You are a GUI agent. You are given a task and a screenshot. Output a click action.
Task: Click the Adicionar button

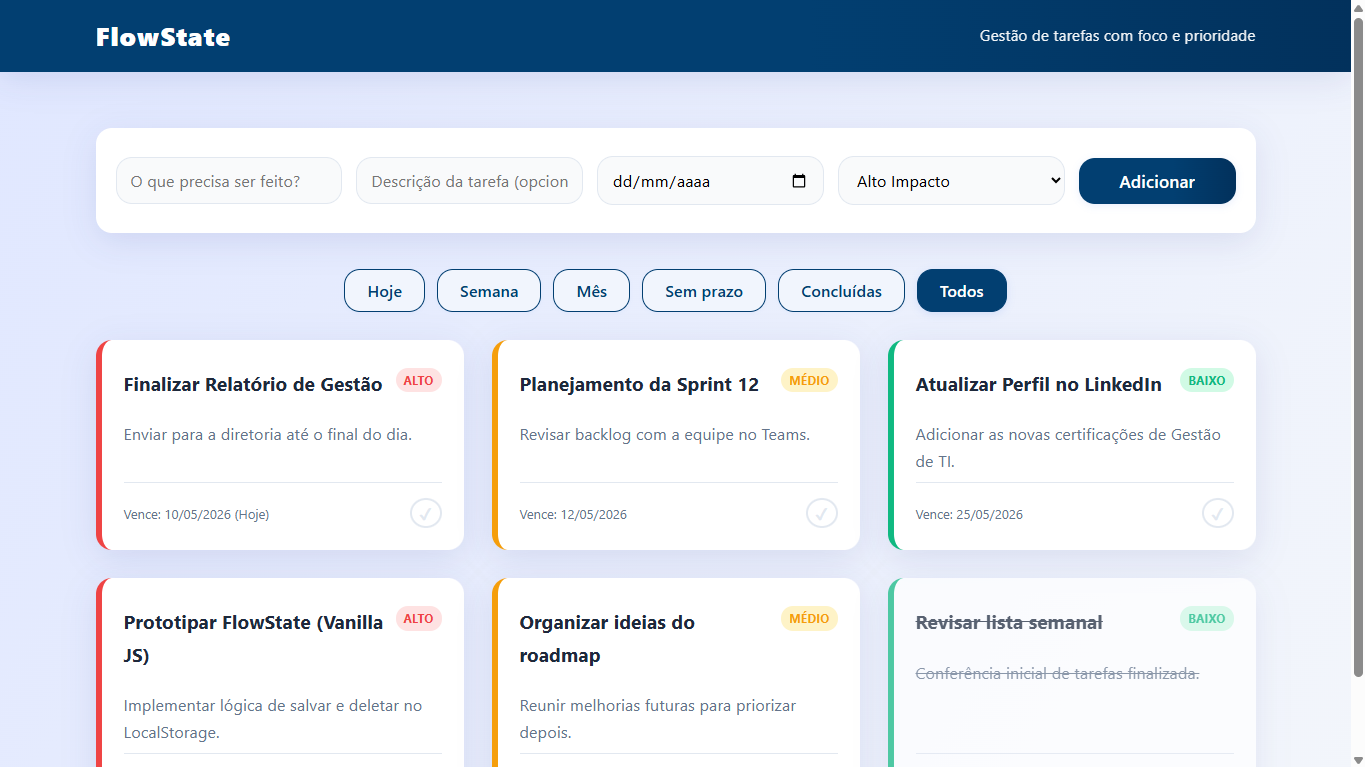click(x=1157, y=181)
